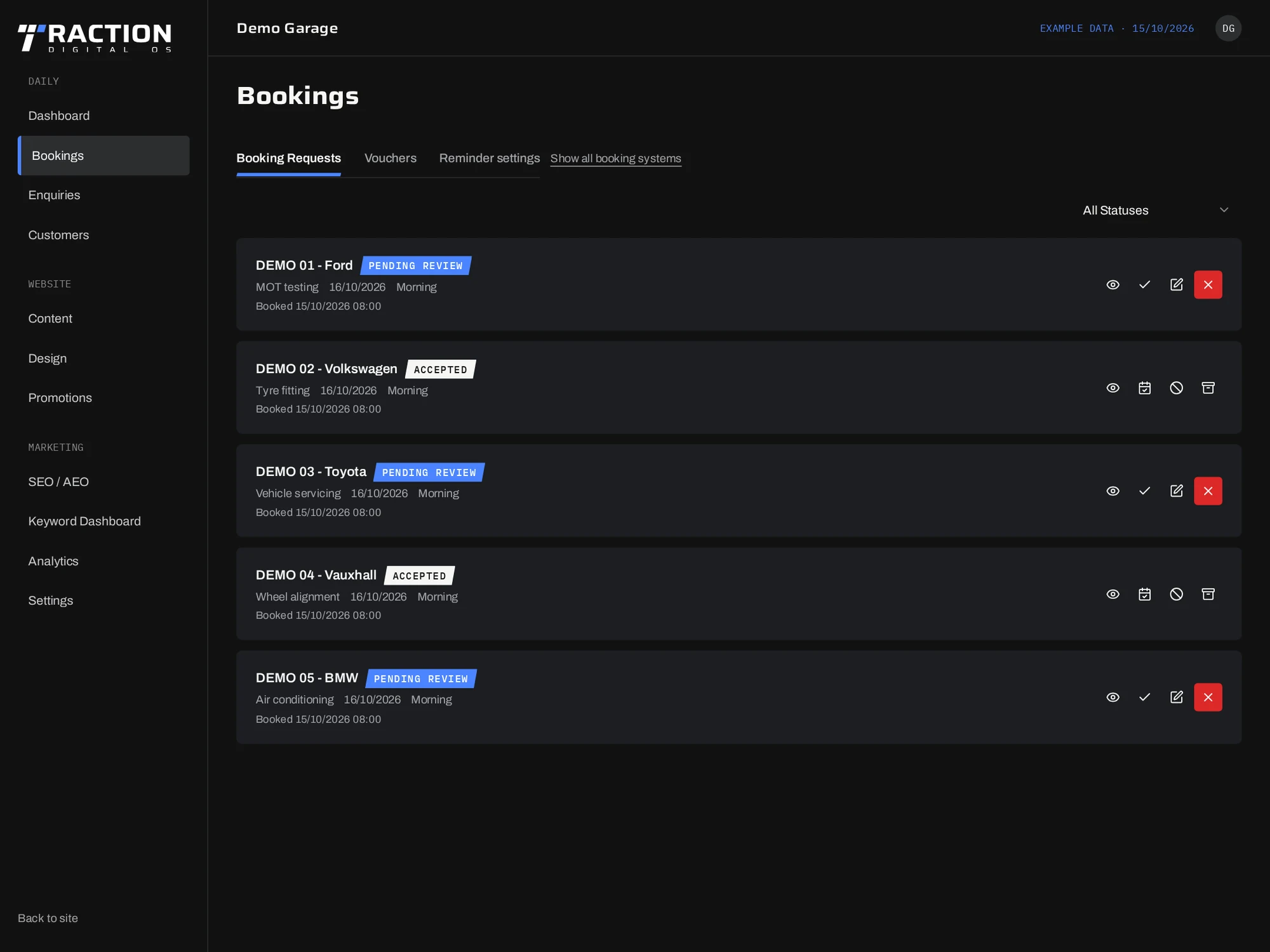The image size is (1270, 952).
Task: Archive the DEMO 04 Vauxhall booking
Action: 1208,594
